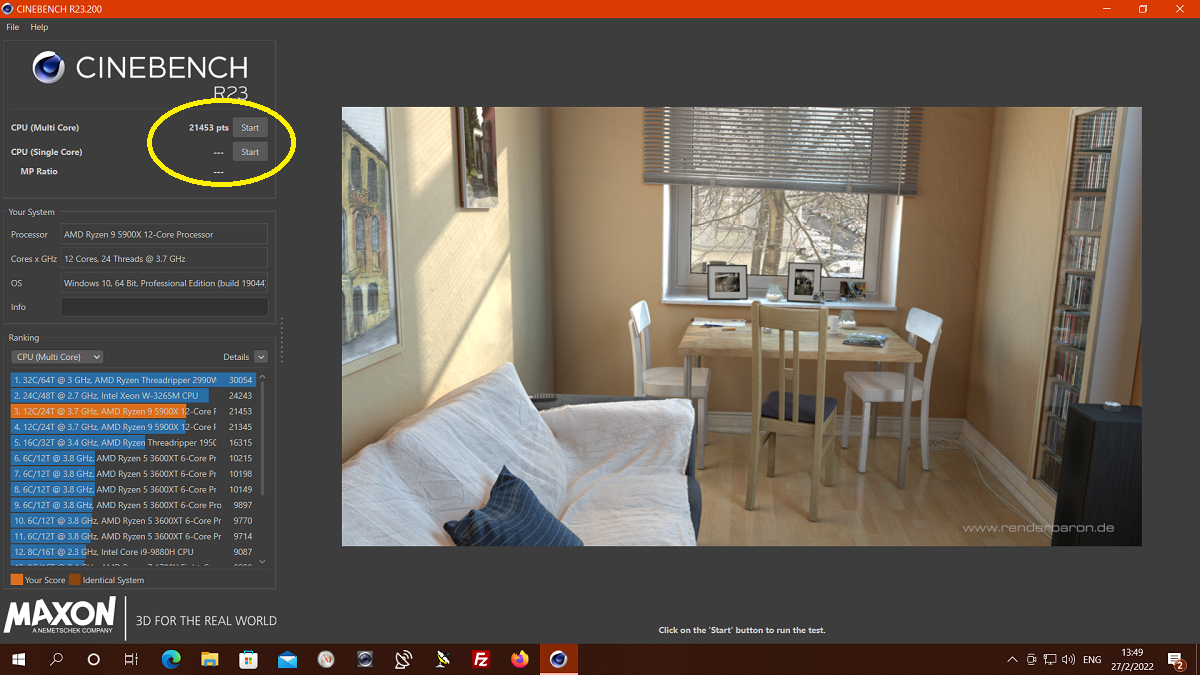Select ranking row 6 scoring 10215
Image resolution: width=1200 pixels, height=675 pixels.
pyautogui.click(x=132, y=458)
